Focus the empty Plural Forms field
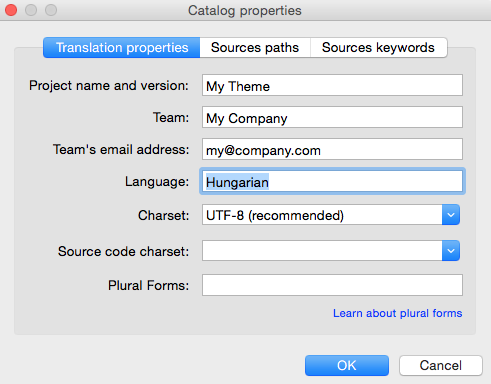 [332, 285]
